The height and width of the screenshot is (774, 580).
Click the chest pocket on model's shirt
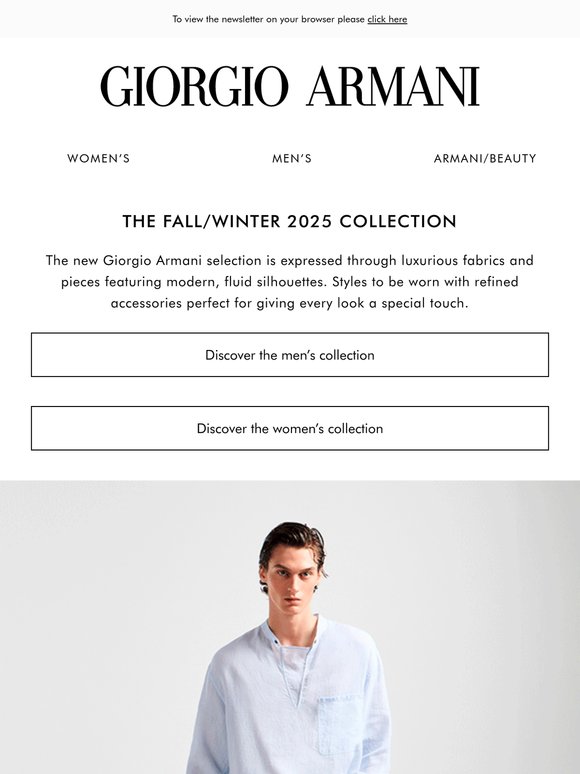341,726
